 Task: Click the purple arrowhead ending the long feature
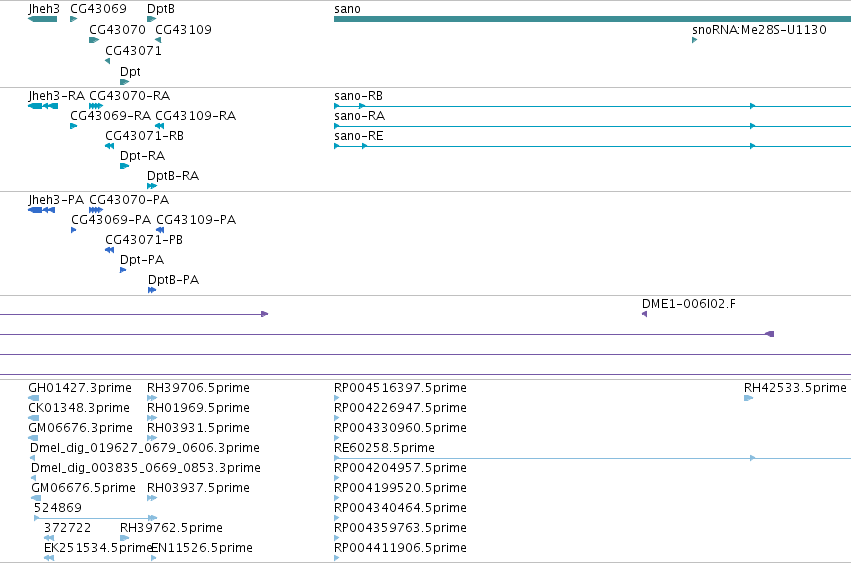[x=770, y=334]
